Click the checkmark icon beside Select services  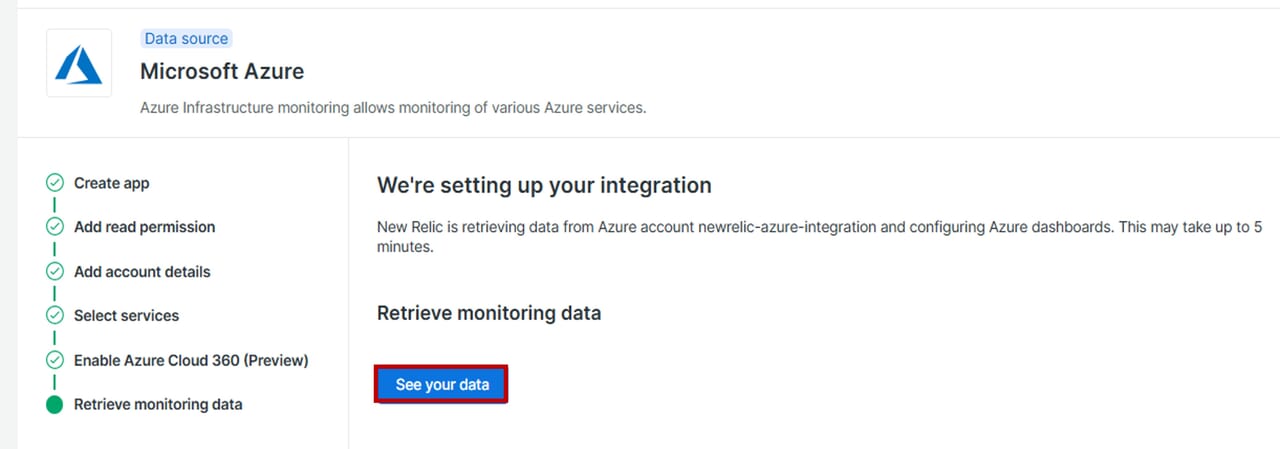pos(55,316)
